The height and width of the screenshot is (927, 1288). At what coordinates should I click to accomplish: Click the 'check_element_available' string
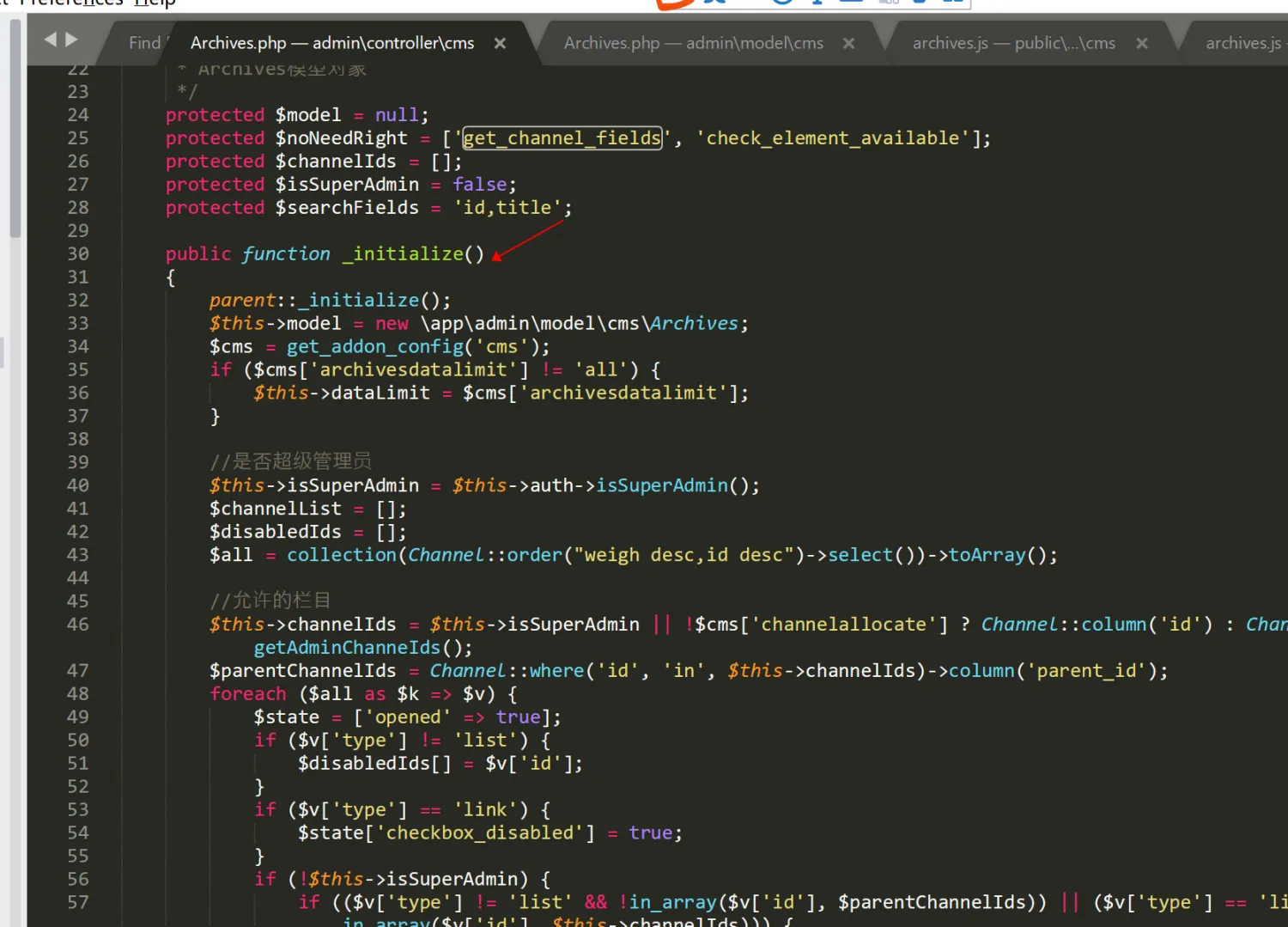click(x=833, y=138)
